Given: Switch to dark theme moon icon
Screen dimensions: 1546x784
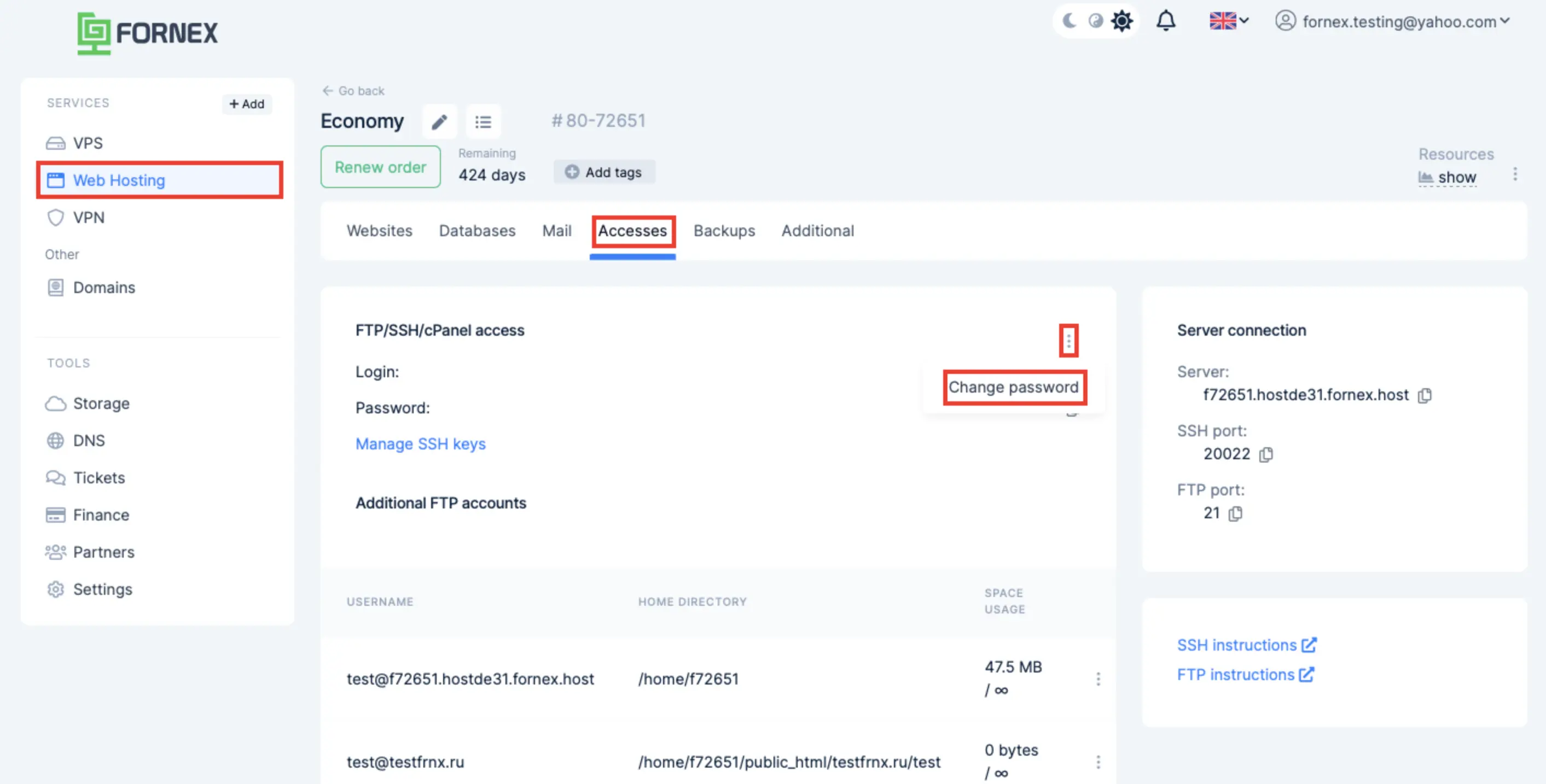Looking at the screenshot, I should 1069,21.
